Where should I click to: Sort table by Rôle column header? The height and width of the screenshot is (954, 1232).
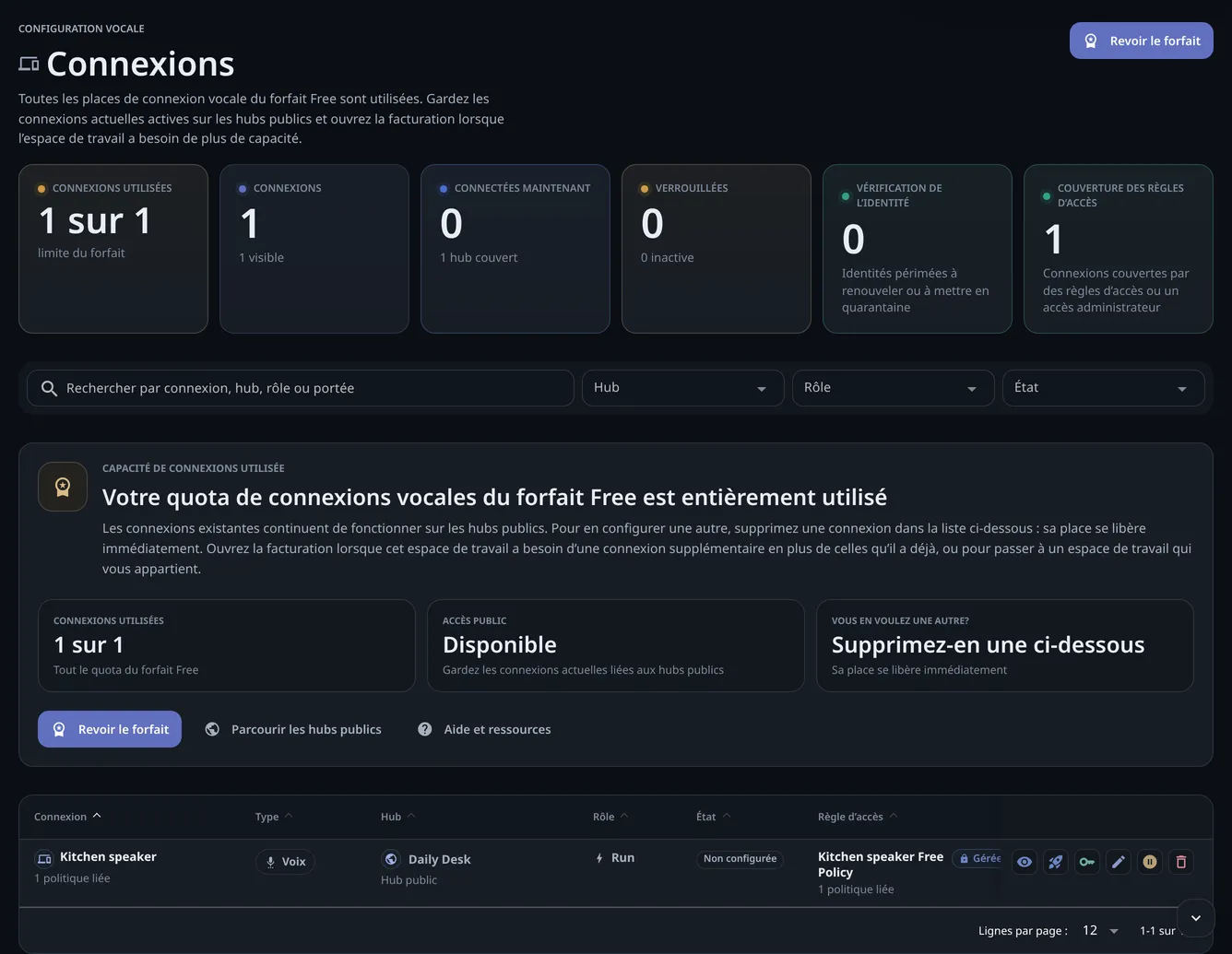pos(610,817)
